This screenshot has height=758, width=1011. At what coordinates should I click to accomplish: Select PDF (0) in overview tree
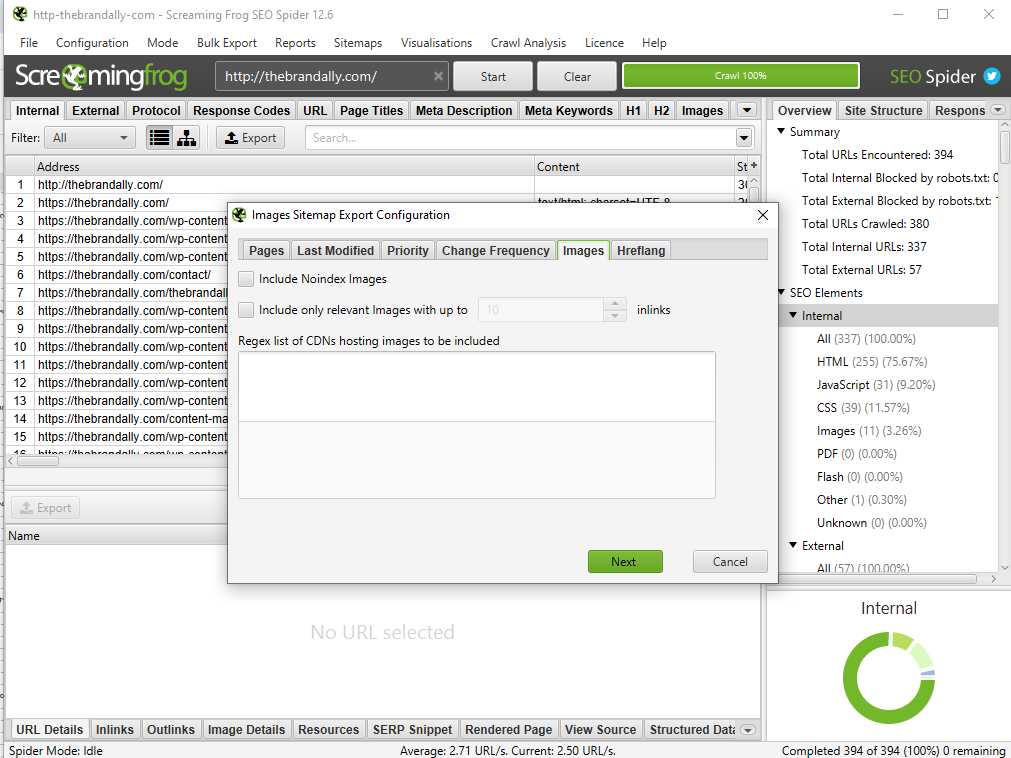(x=856, y=454)
